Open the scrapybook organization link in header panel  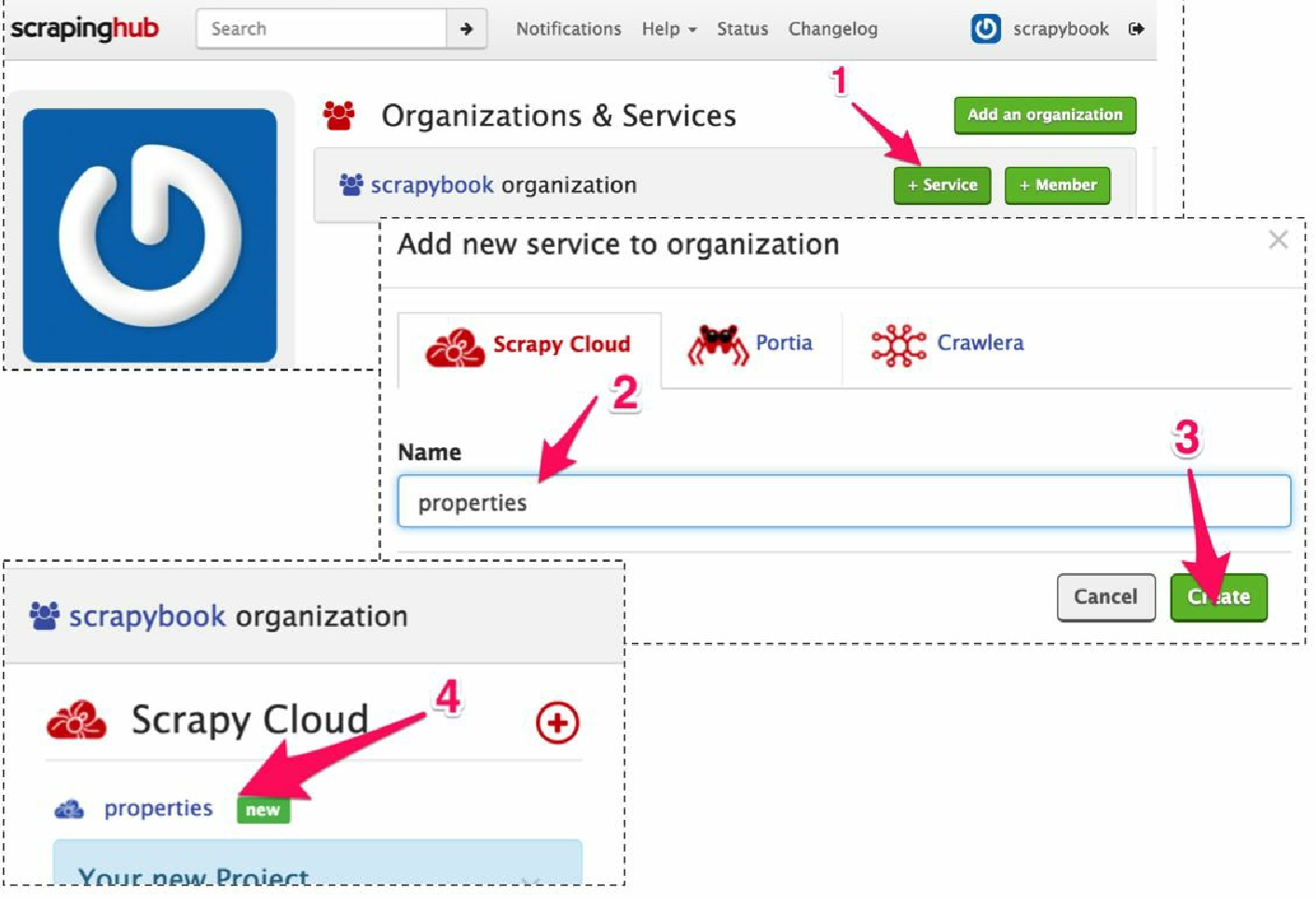pyautogui.click(x=432, y=185)
